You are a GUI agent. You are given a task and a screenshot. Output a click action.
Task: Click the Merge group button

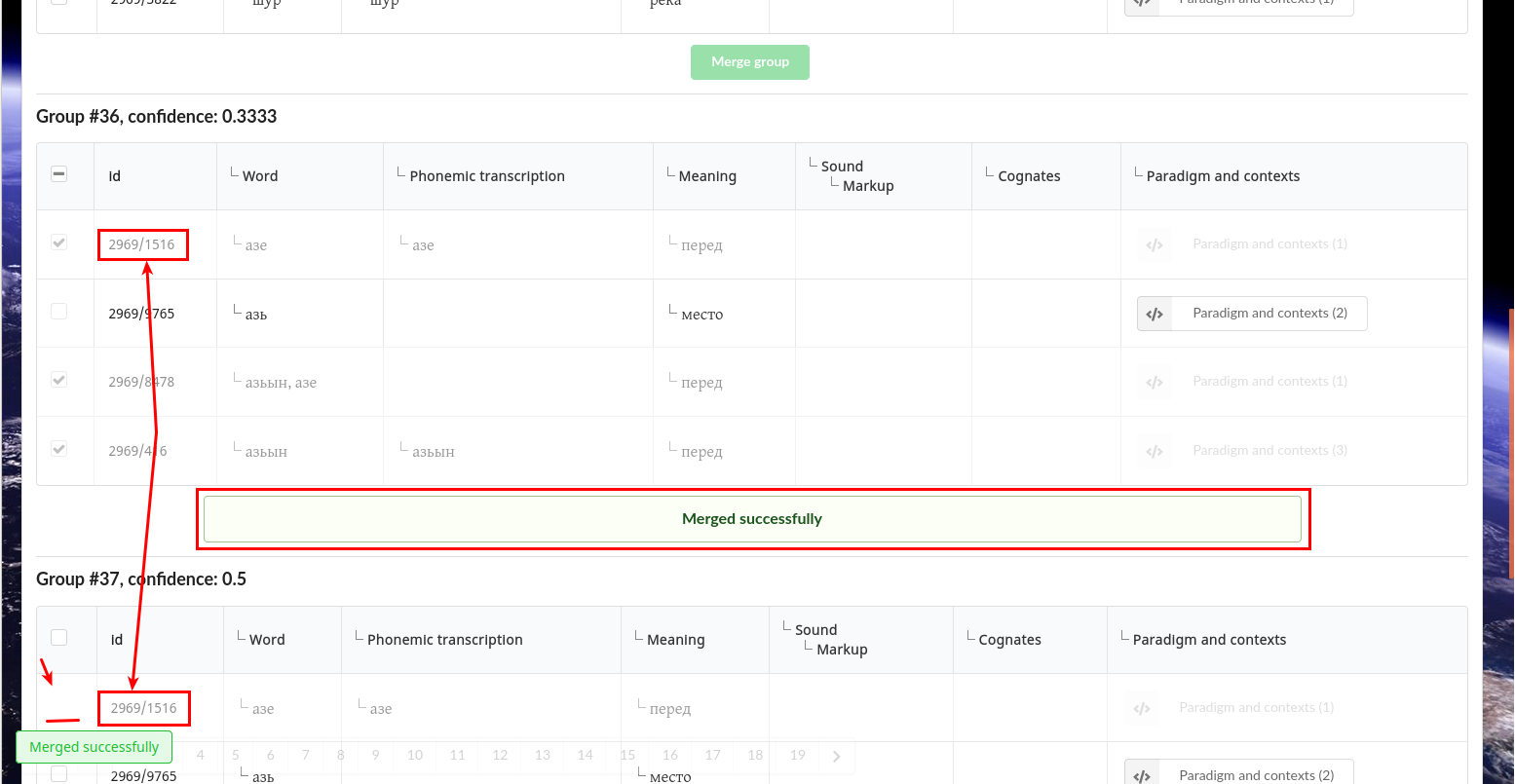(x=750, y=61)
